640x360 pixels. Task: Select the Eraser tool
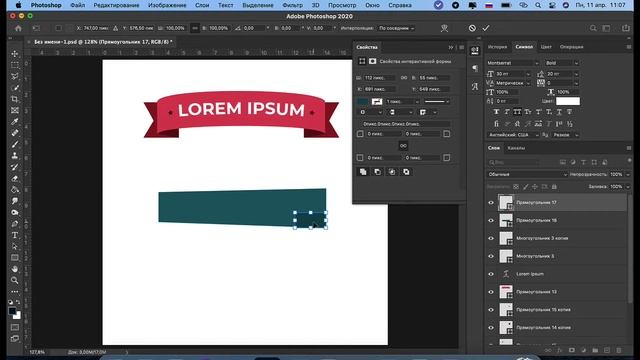click(15, 178)
